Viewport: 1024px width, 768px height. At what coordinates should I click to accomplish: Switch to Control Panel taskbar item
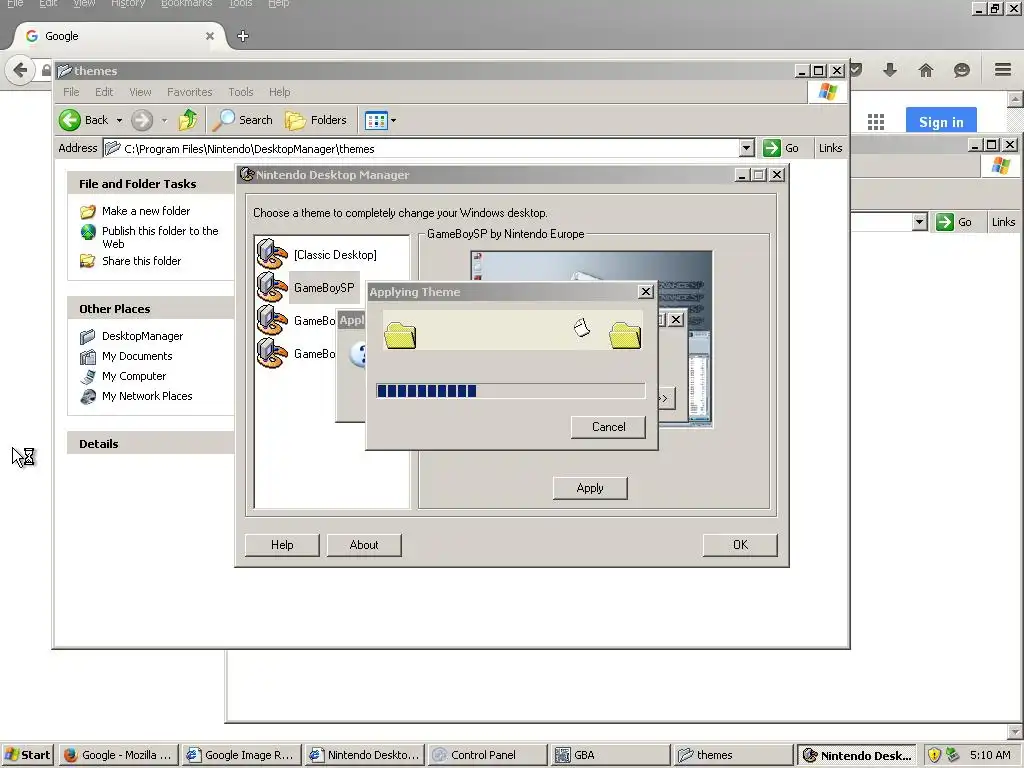click(487, 755)
